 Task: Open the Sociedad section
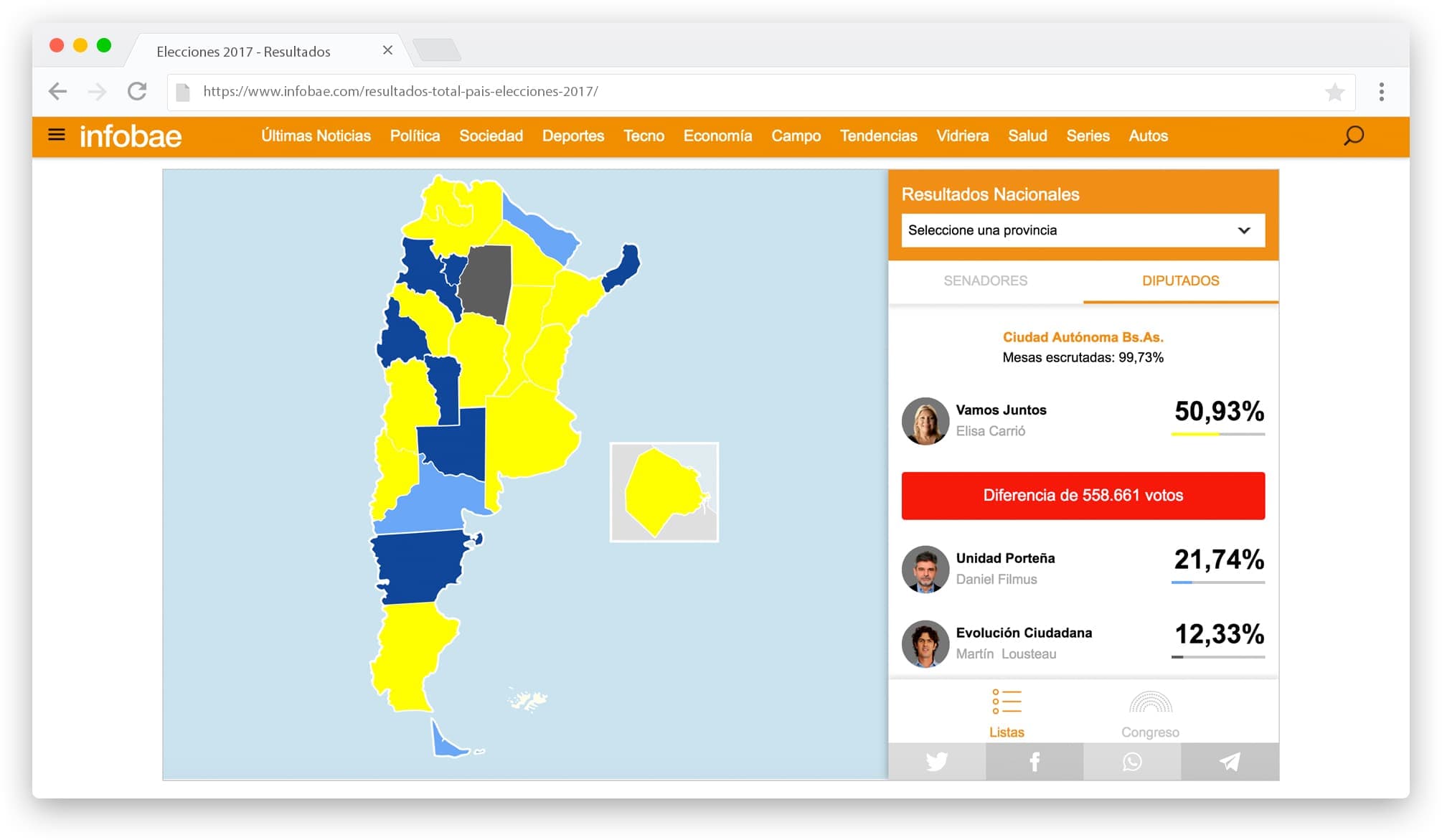491,136
